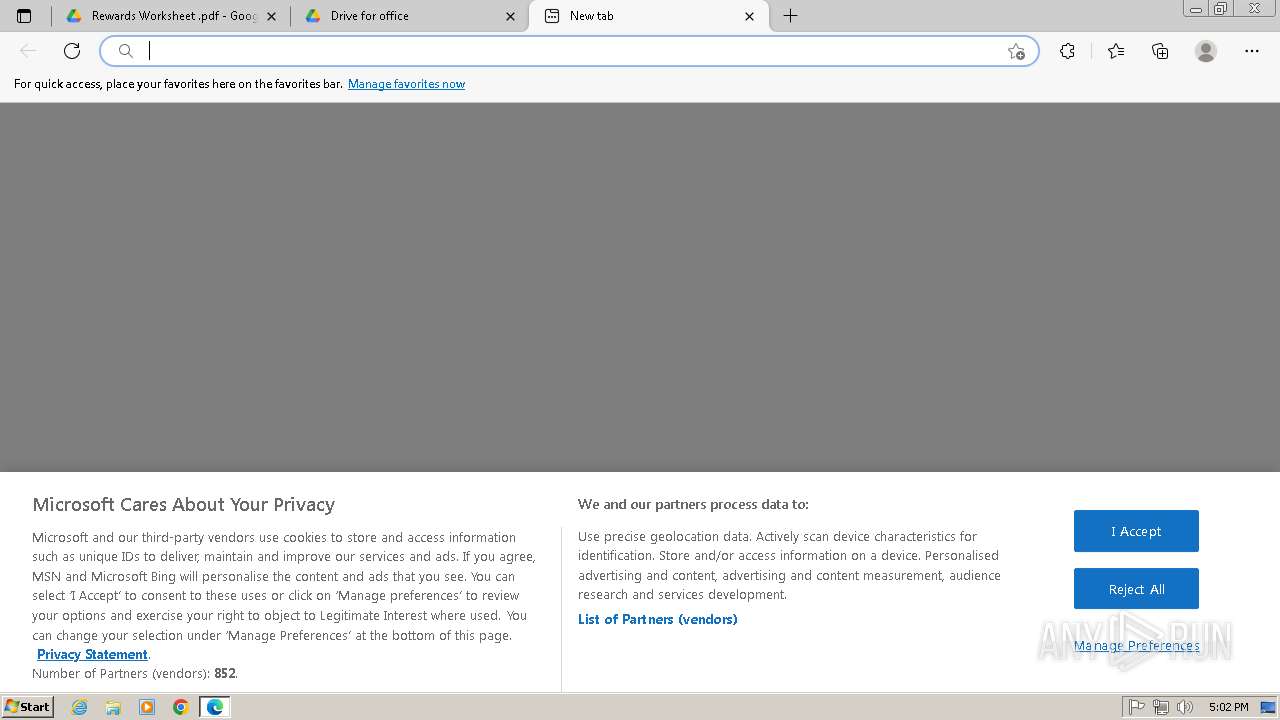This screenshot has height=720, width=1280.
Task: Add this page to favorites star icon
Action: pyautogui.click(x=1016, y=52)
